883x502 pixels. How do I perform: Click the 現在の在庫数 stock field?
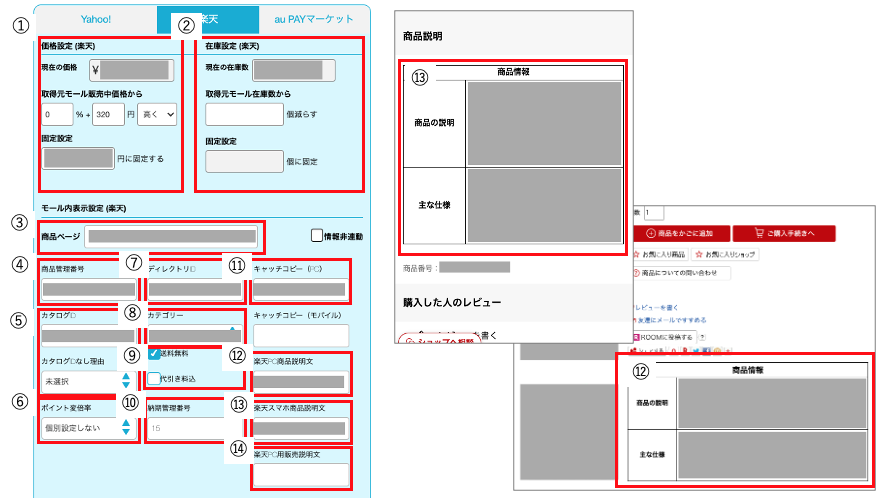[x=293, y=70]
